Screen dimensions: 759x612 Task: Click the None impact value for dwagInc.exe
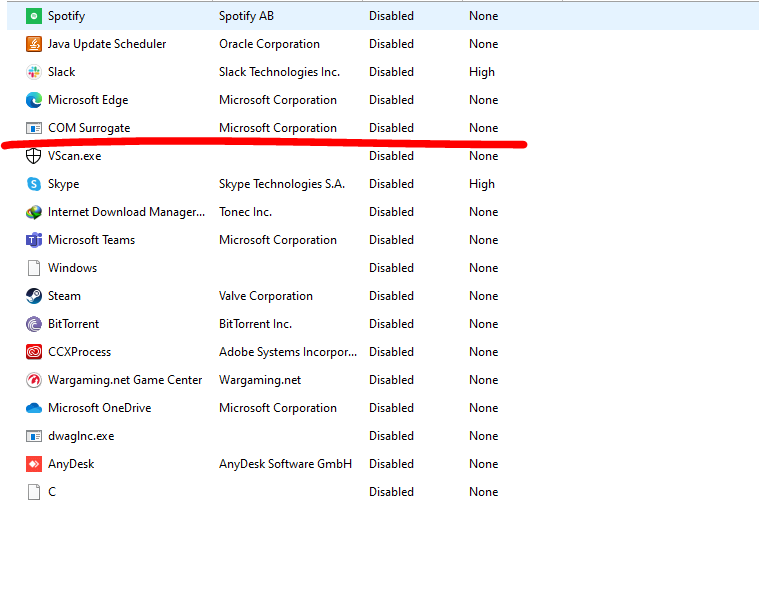pyautogui.click(x=484, y=436)
